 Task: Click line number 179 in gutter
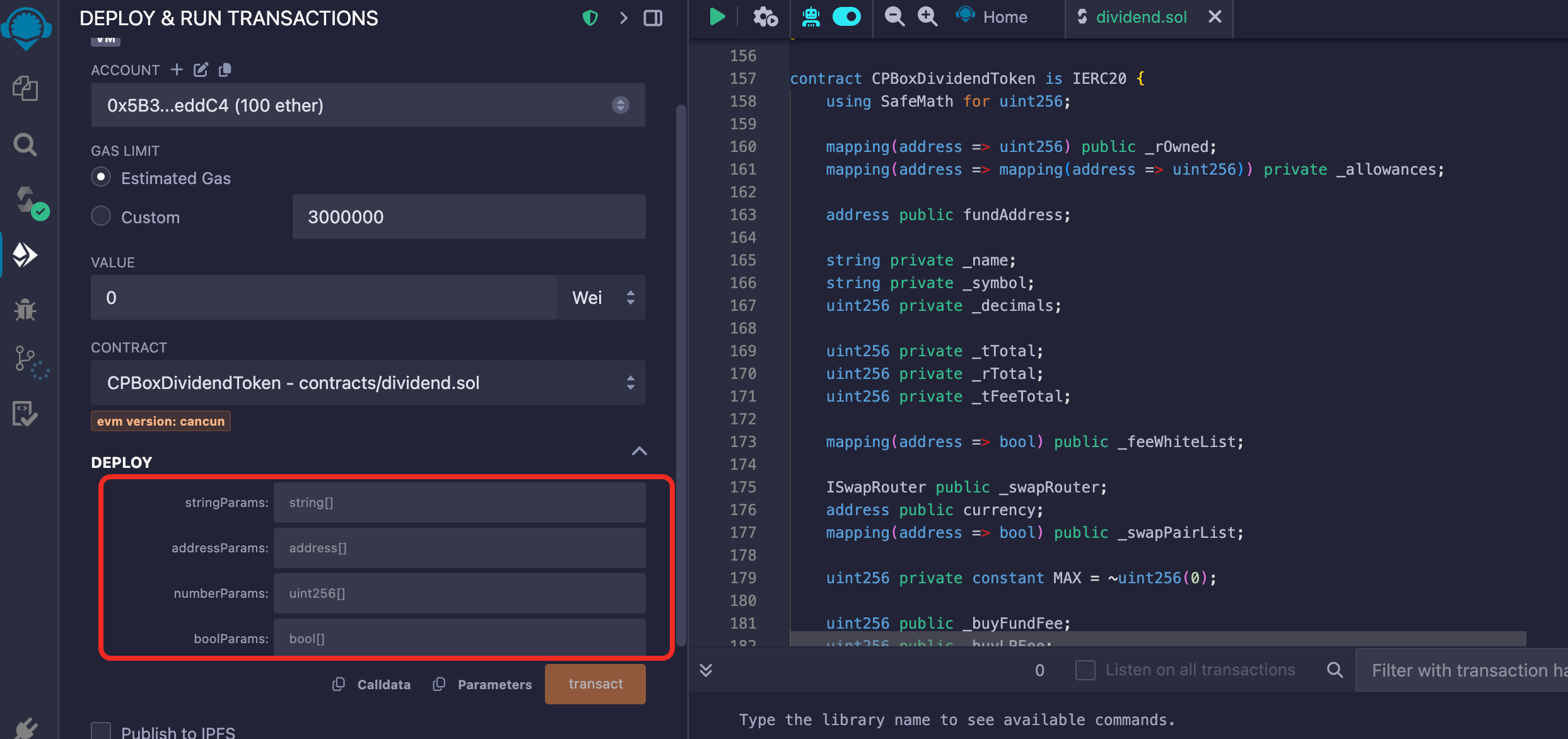(743, 578)
